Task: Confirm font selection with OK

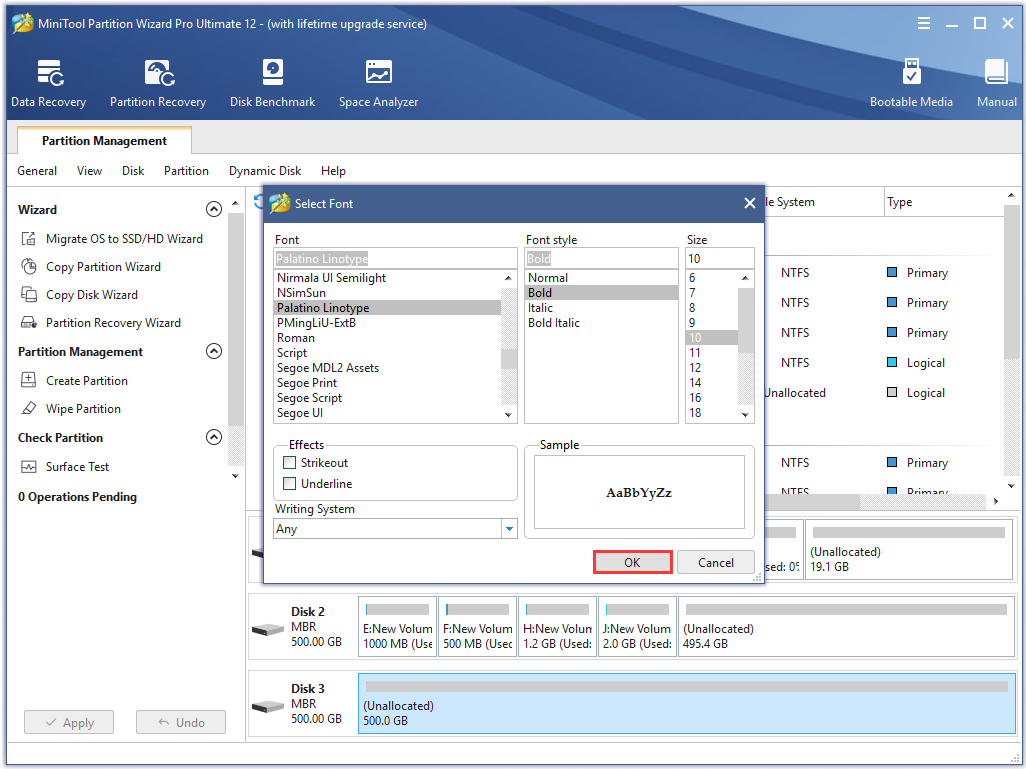Action: click(632, 561)
